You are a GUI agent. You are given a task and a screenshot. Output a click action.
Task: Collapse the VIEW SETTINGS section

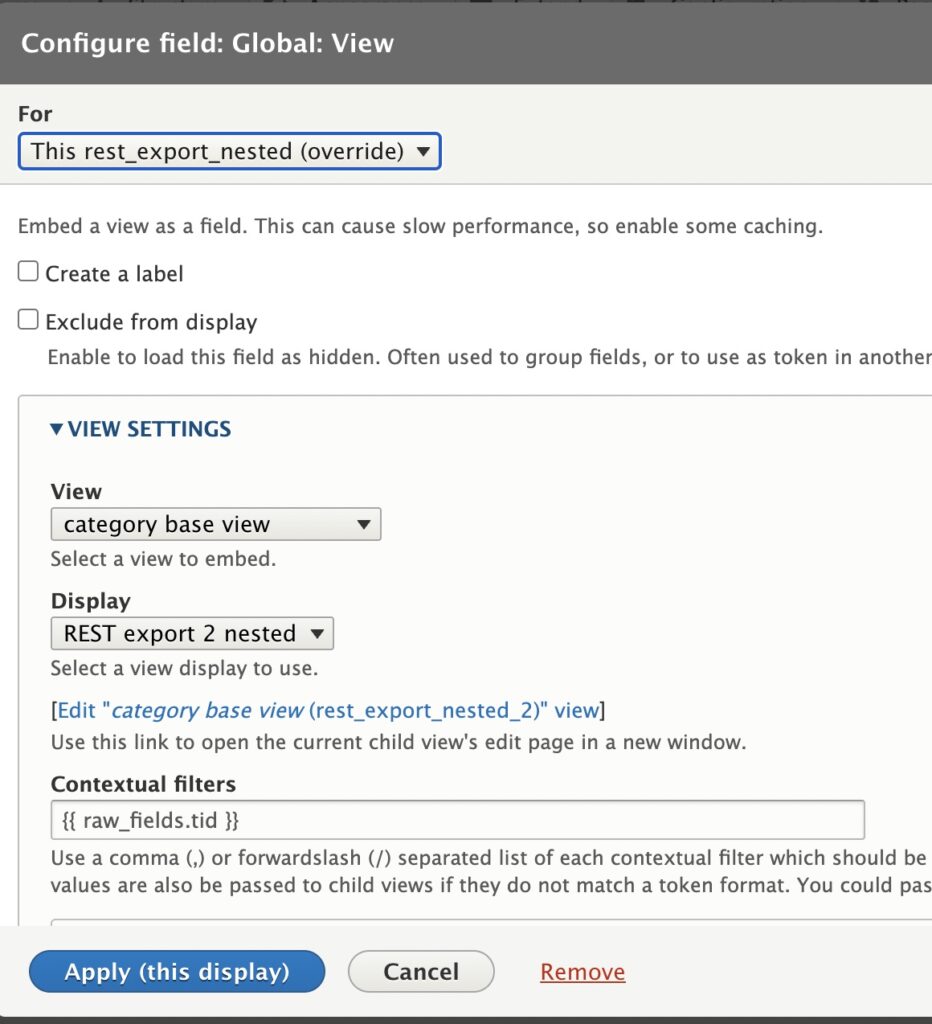(x=141, y=429)
